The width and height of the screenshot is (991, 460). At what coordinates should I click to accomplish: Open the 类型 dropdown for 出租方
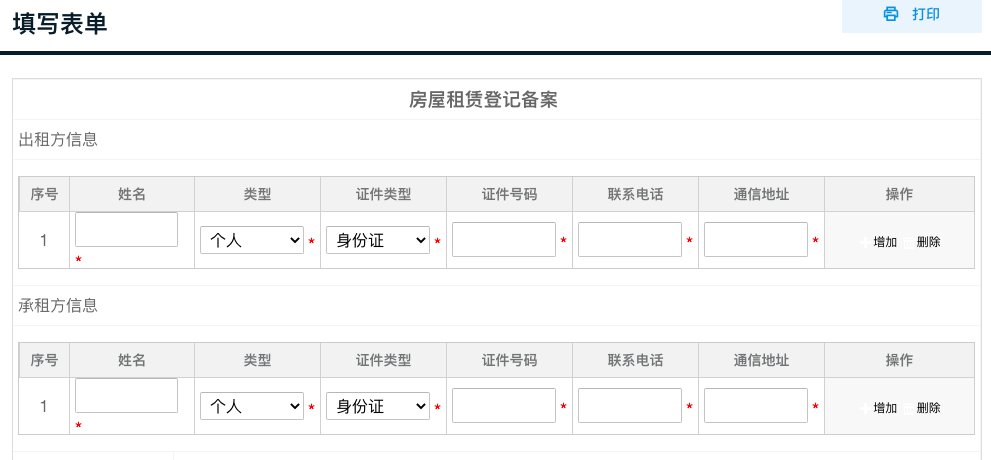pyautogui.click(x=252, y=240)
